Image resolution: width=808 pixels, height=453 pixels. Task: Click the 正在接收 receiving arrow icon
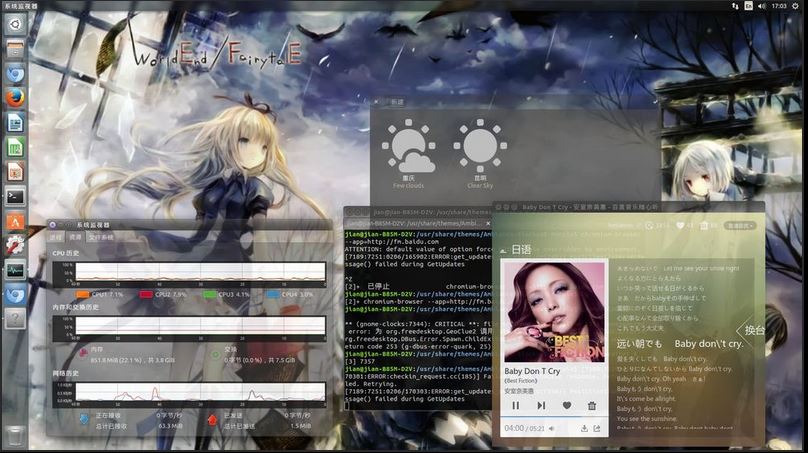(84, 420)
